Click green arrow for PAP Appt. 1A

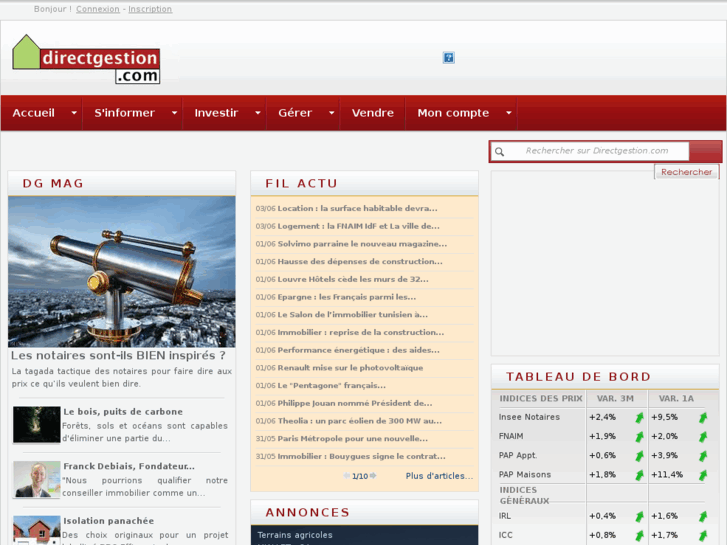pyautogui.click(x=703, y=456)
